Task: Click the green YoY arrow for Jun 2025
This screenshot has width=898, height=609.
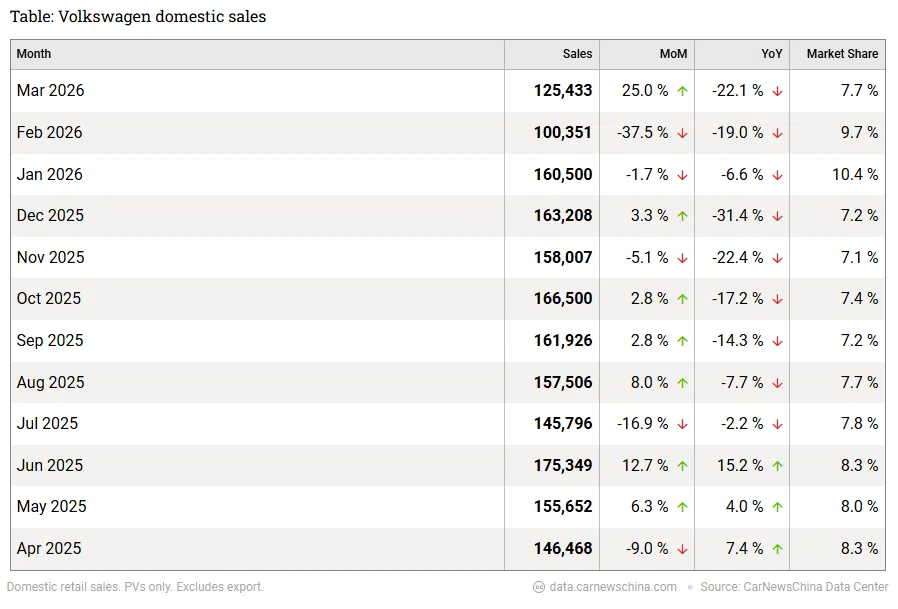Action: tap(777, 466)
